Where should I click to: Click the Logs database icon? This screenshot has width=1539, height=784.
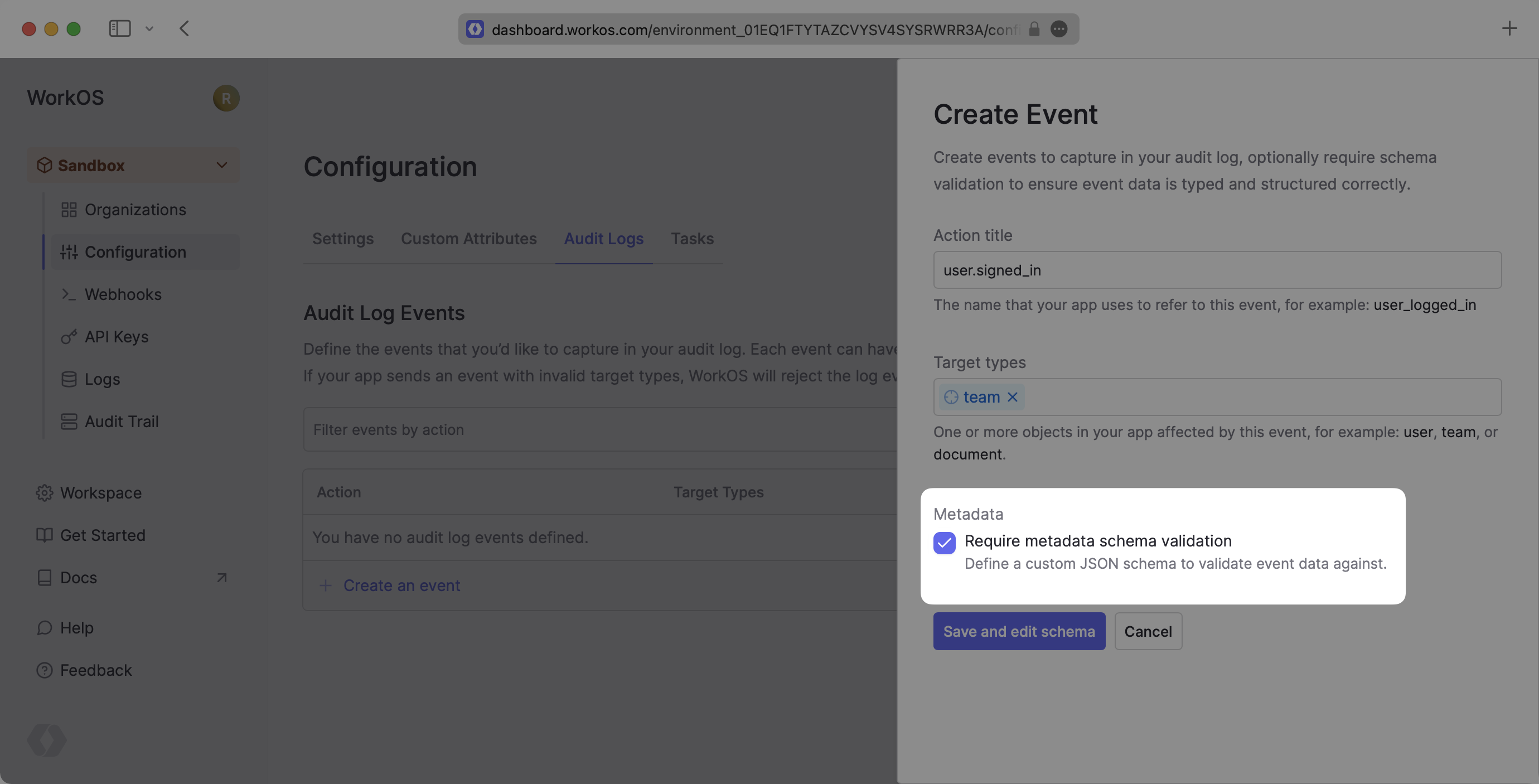69,379
